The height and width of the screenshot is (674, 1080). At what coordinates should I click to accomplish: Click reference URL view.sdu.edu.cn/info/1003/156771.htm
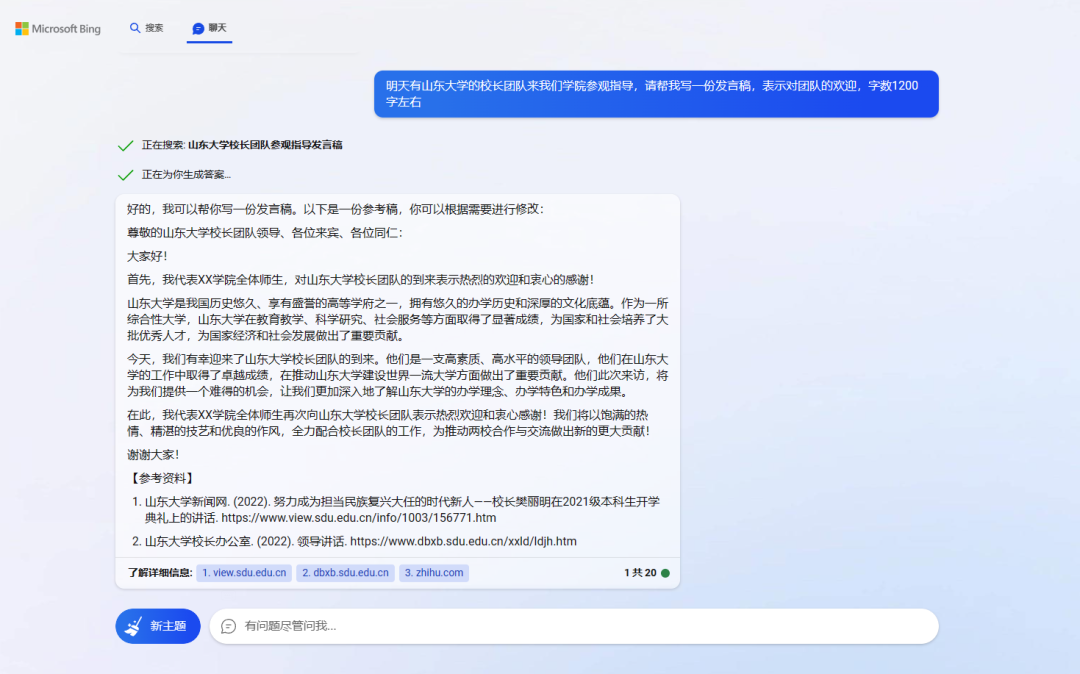pyautogui.click(x=359, y=518)
